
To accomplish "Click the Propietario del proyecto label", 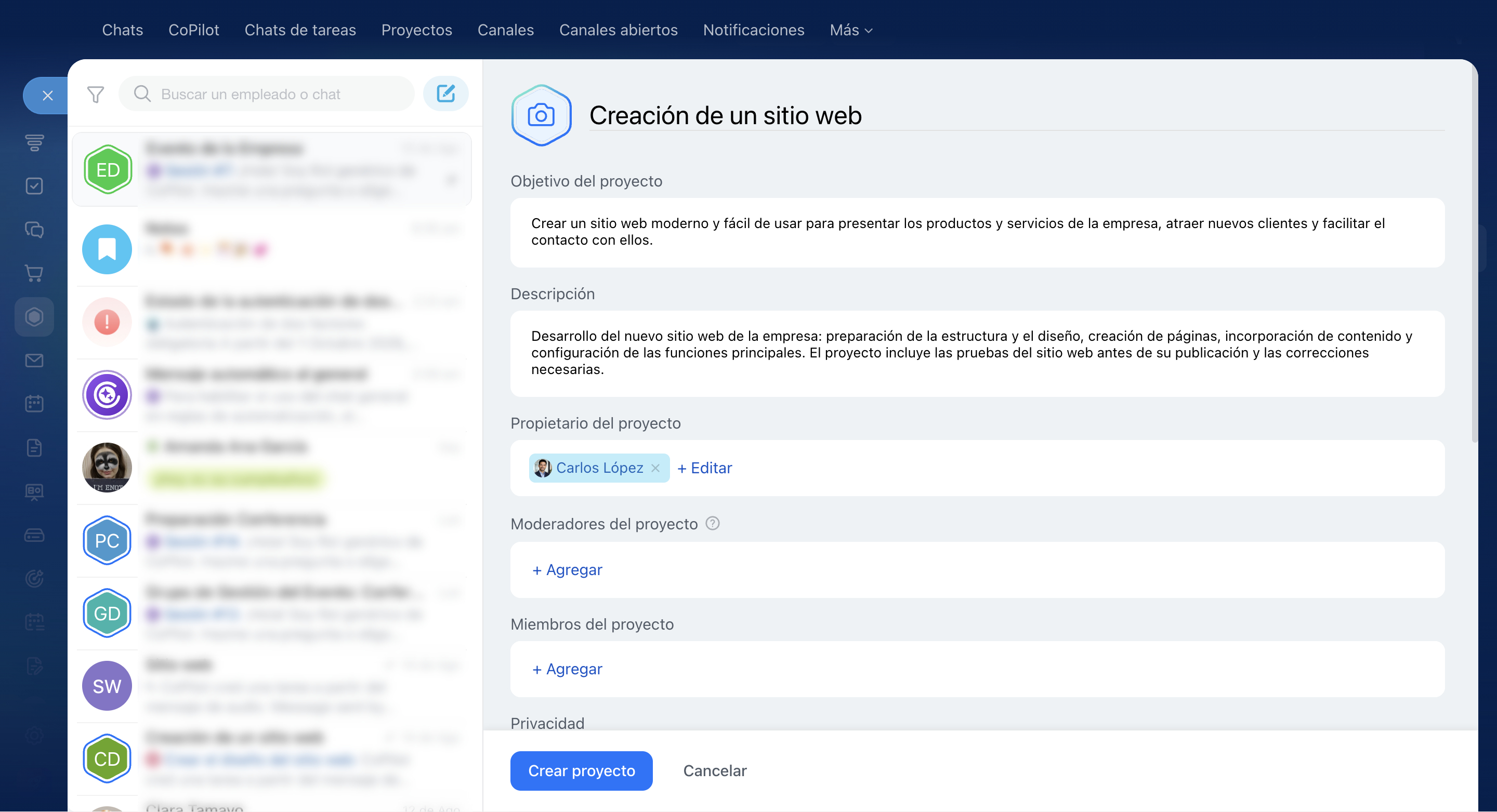I will pyautogui.click(x=596, y=423).
